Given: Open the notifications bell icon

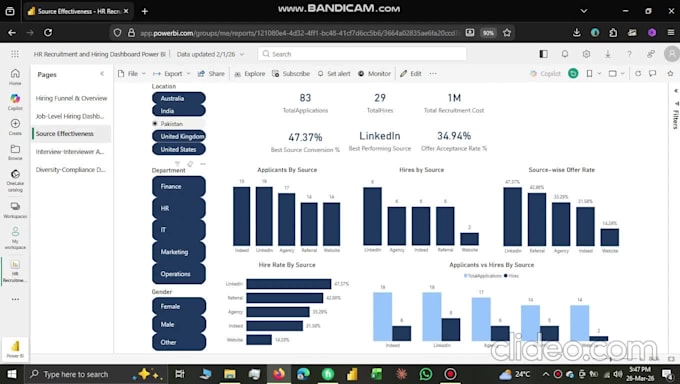Looking at the screenshot, I should coord(565,54).
